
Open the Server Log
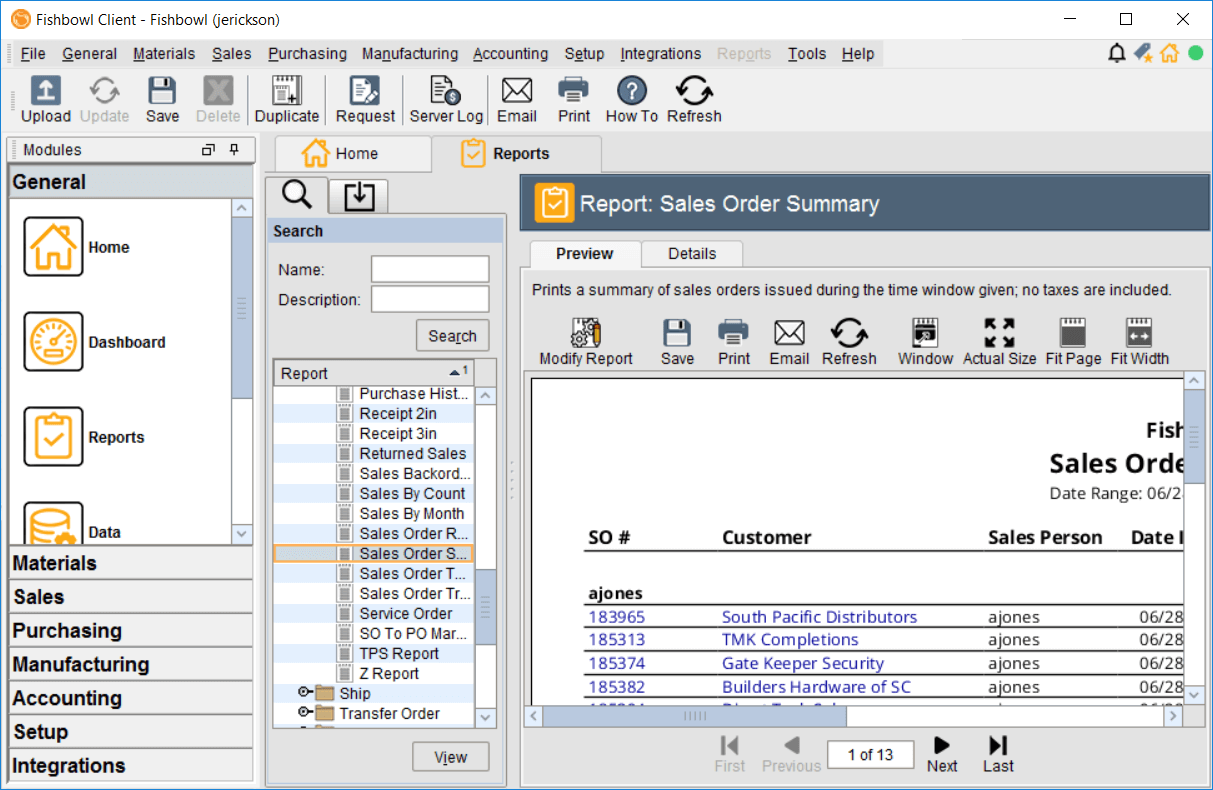point(446,99)
